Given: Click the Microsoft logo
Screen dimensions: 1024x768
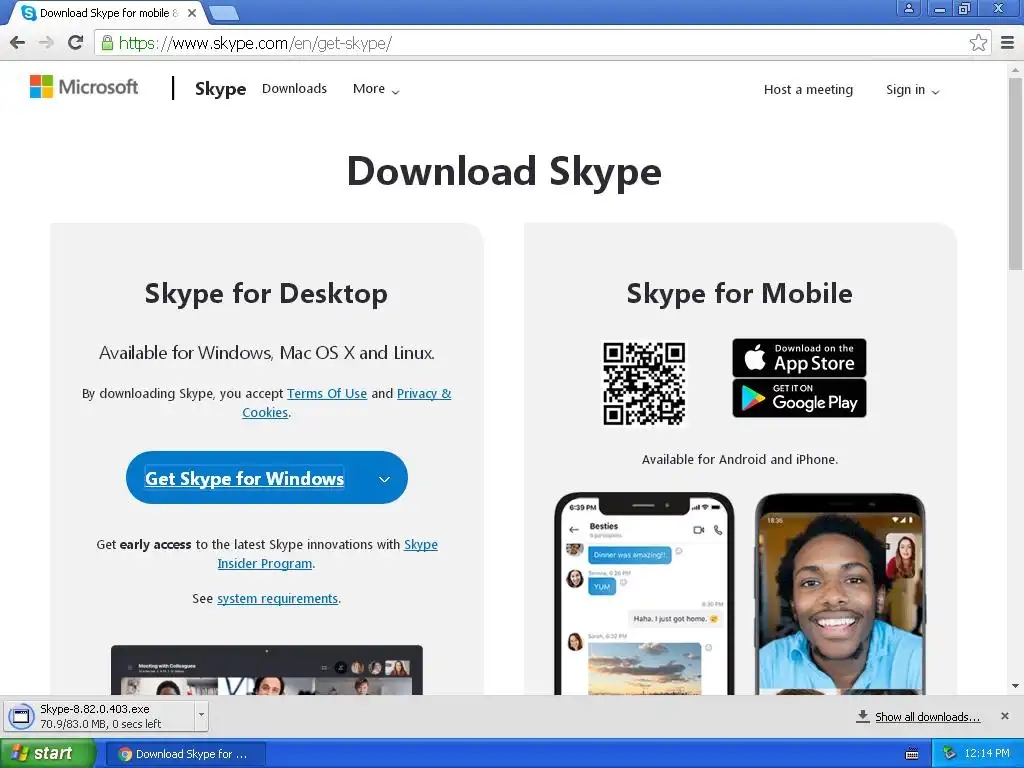Looking at the screenshot, I should (84, 87).
